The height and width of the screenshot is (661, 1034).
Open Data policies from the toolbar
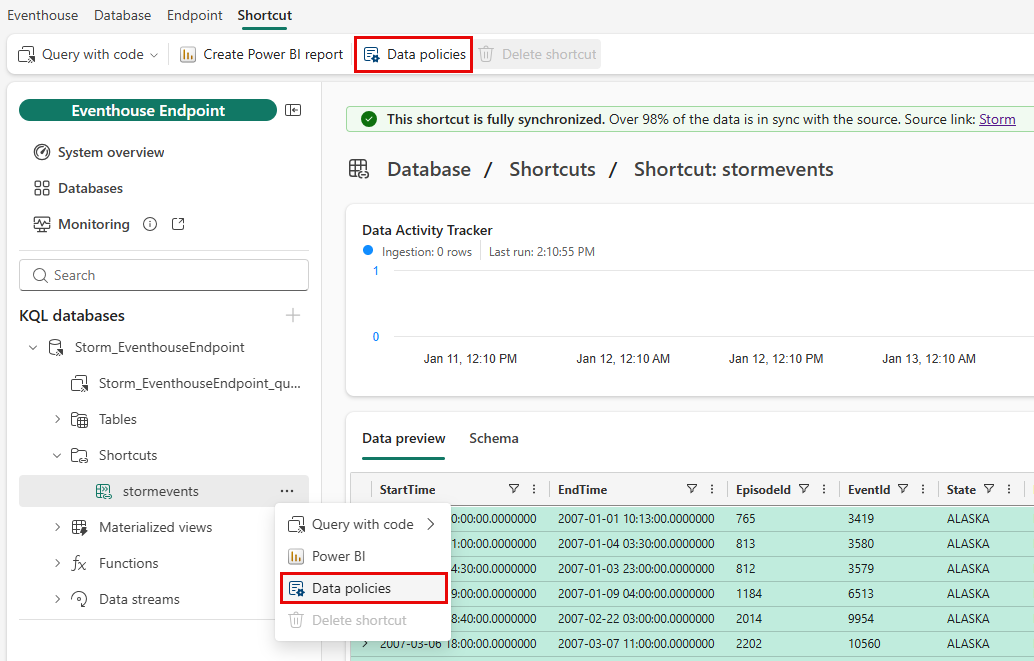(x=414, y=54)
